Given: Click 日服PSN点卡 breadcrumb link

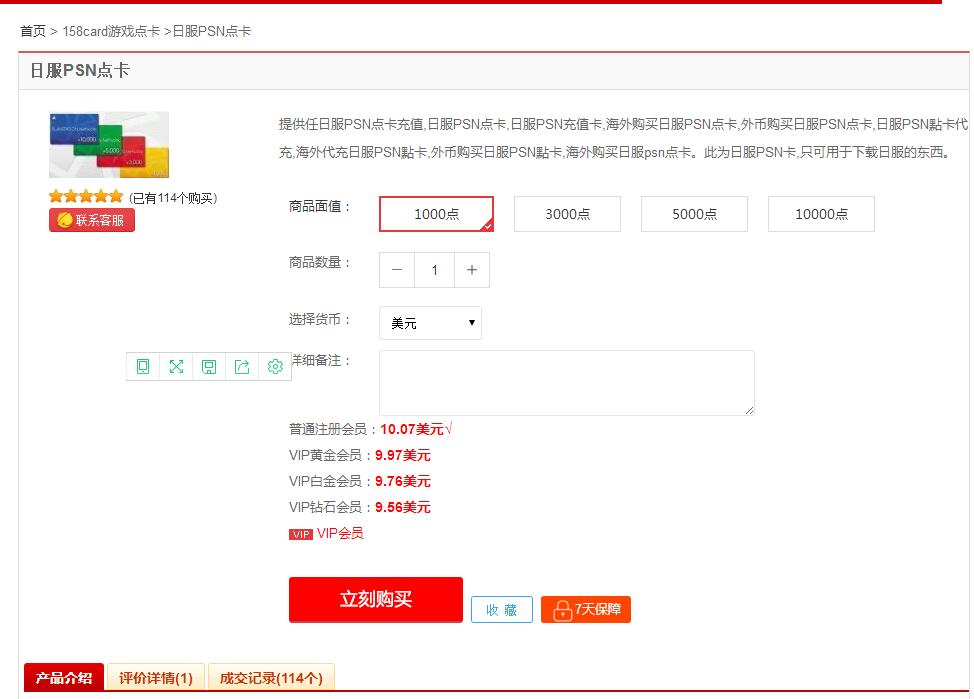Looking at the screenshot, I should coord(212,31).
